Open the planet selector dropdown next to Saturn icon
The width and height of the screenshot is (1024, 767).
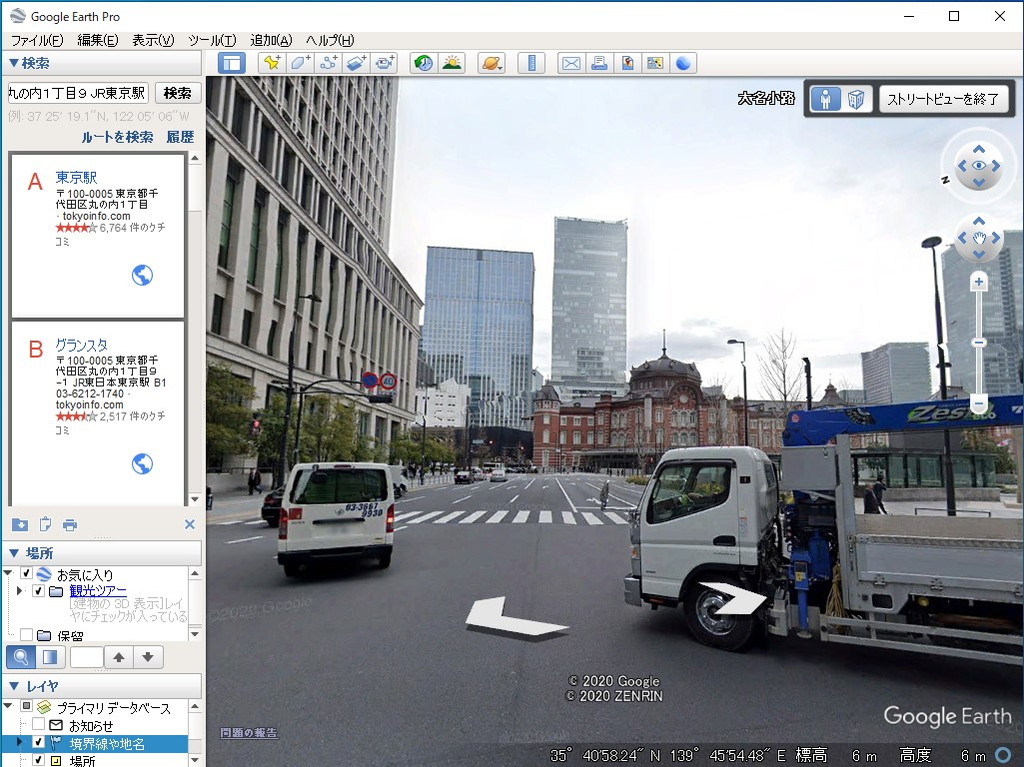pyautogui.click(x=500, y=66)
